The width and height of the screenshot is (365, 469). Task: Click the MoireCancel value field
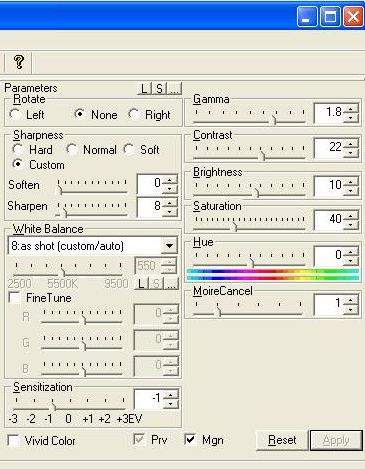click(x=329, y=304)
